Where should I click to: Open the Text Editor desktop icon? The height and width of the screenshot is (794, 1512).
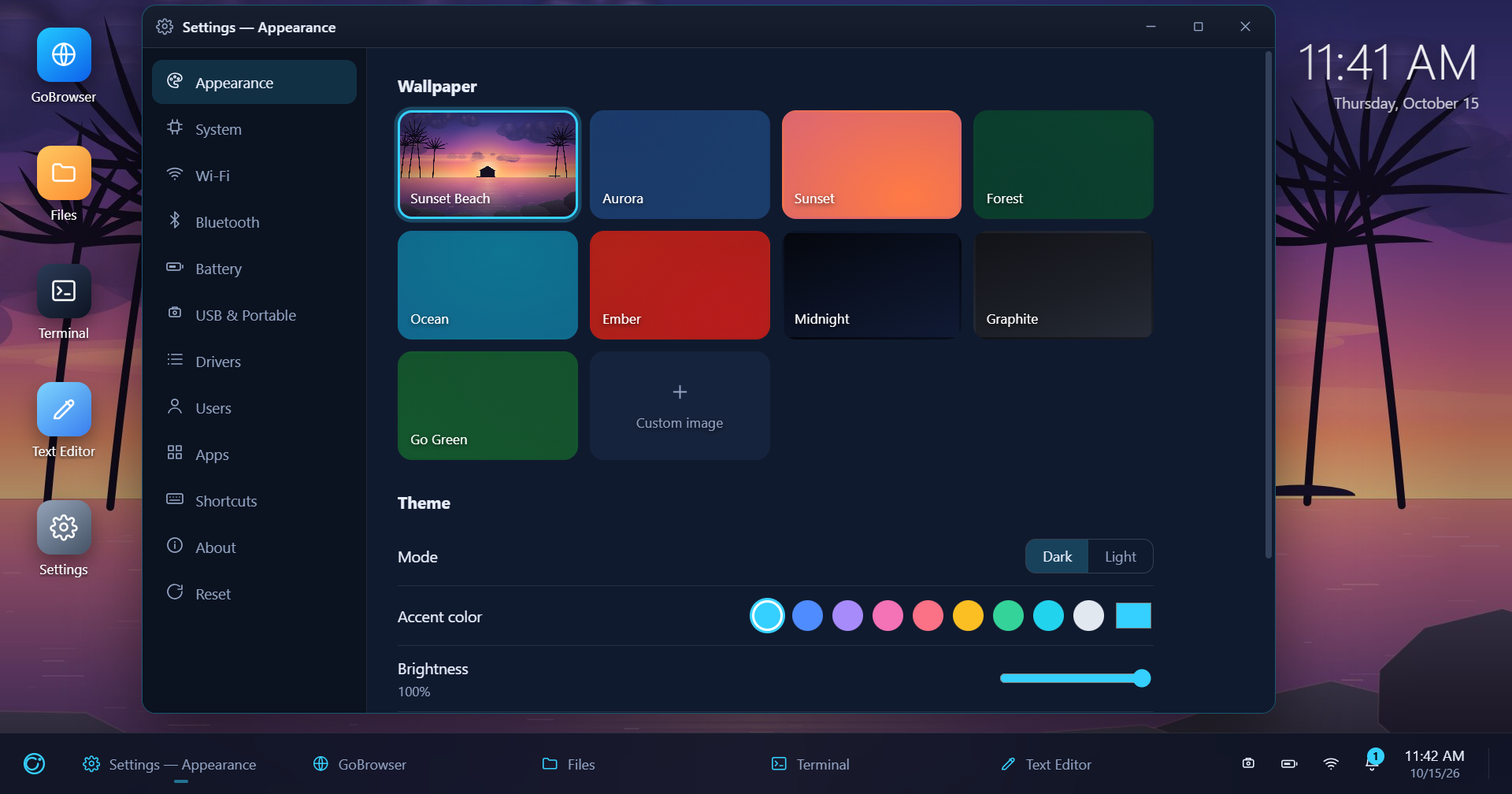[x=64, y=410]
